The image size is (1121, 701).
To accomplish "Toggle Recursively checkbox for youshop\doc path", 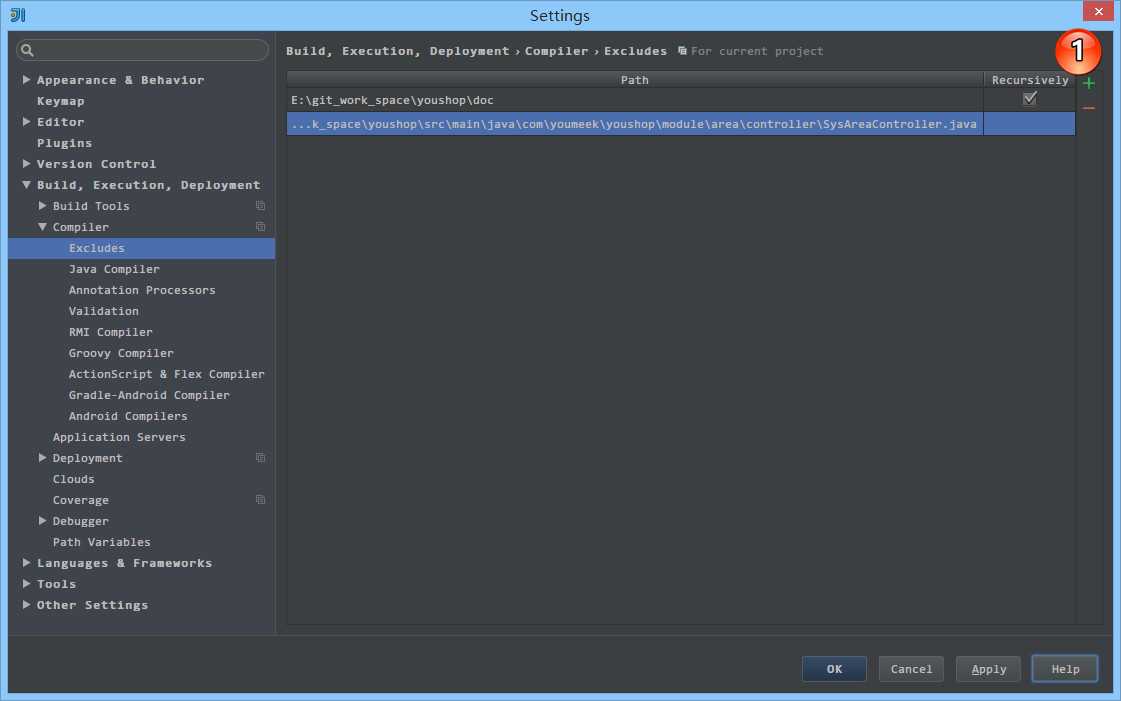I will [x=1029, y=99].
